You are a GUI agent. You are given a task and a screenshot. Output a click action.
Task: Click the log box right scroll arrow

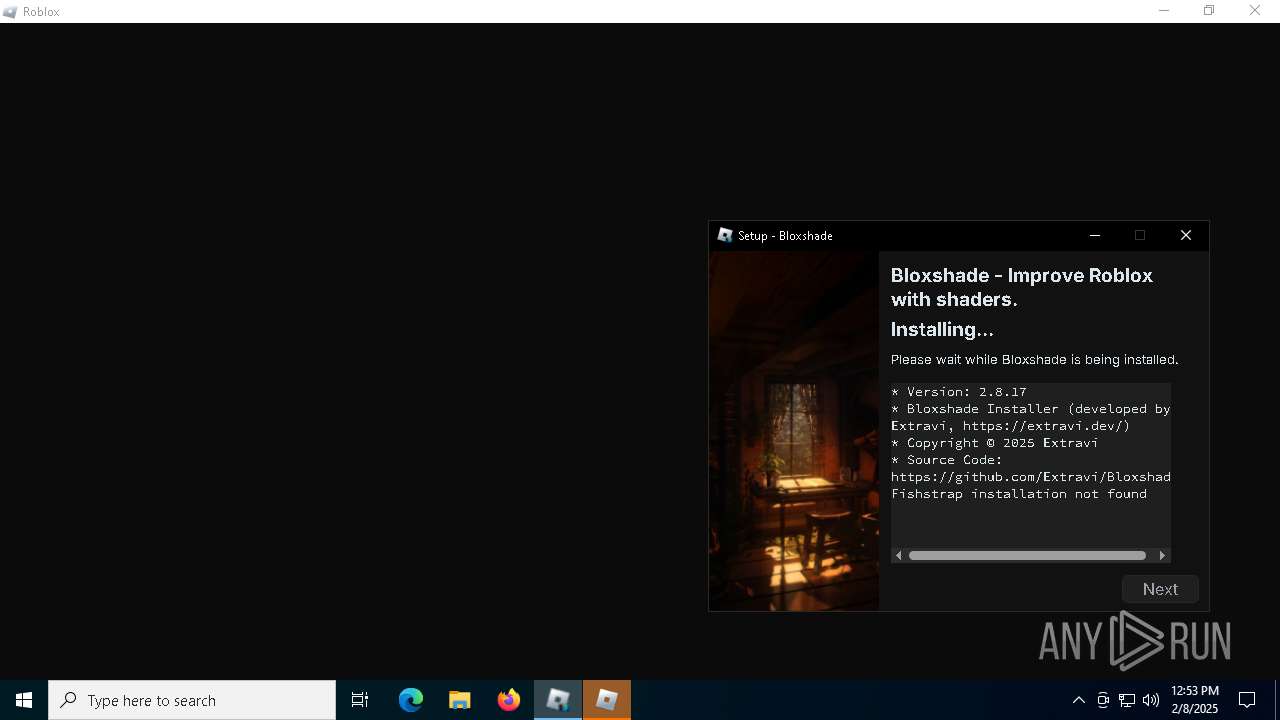pyautogui.click(x=1162, y=555)
